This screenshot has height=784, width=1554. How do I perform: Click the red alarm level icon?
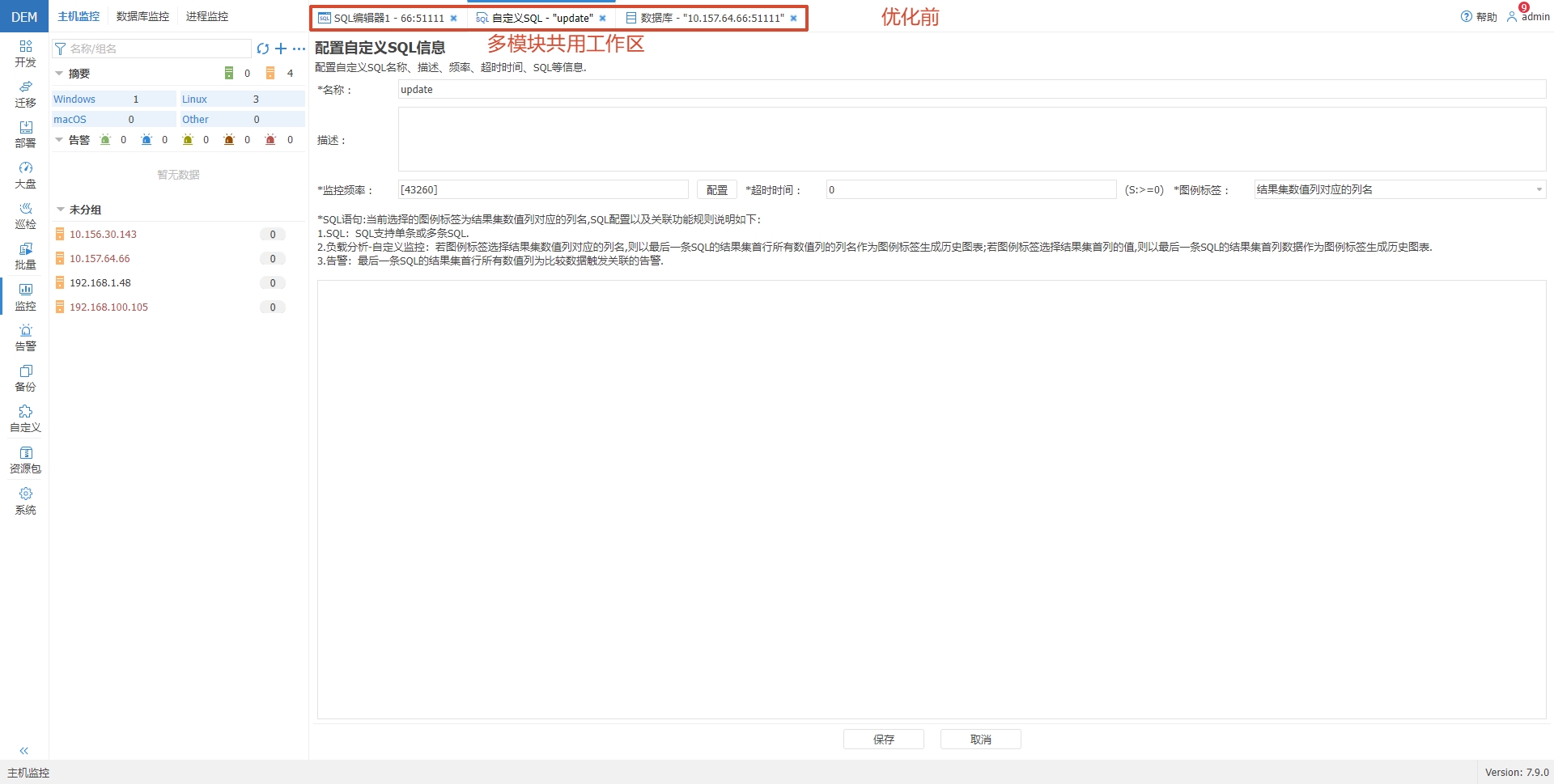(x=270, y=140)
